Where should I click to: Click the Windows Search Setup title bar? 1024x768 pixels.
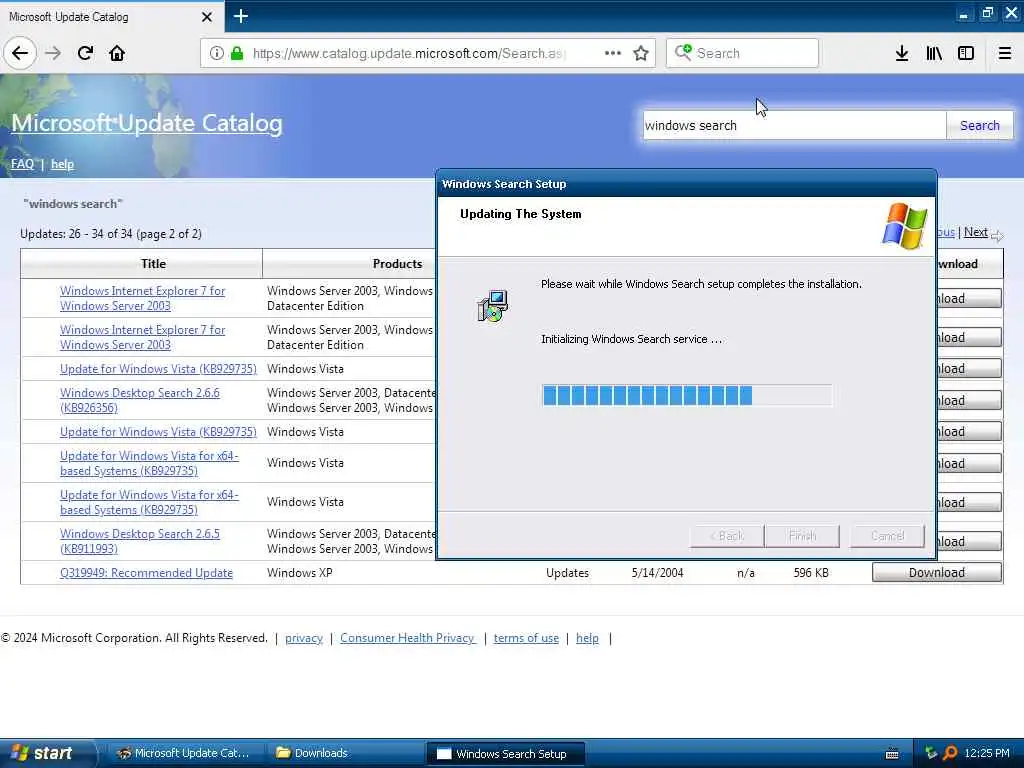coord(686,184)
